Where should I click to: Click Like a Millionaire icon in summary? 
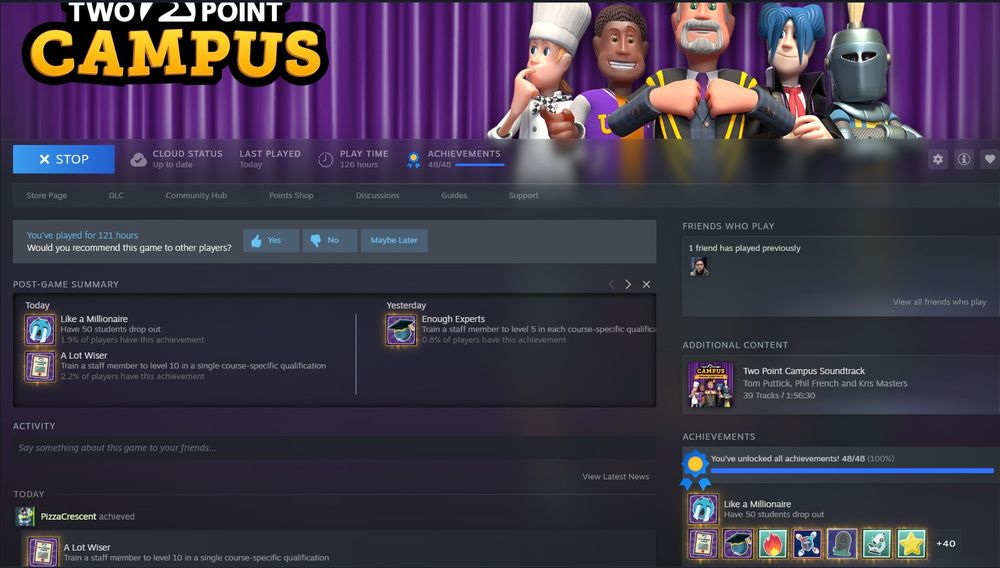tap(40, 330)
